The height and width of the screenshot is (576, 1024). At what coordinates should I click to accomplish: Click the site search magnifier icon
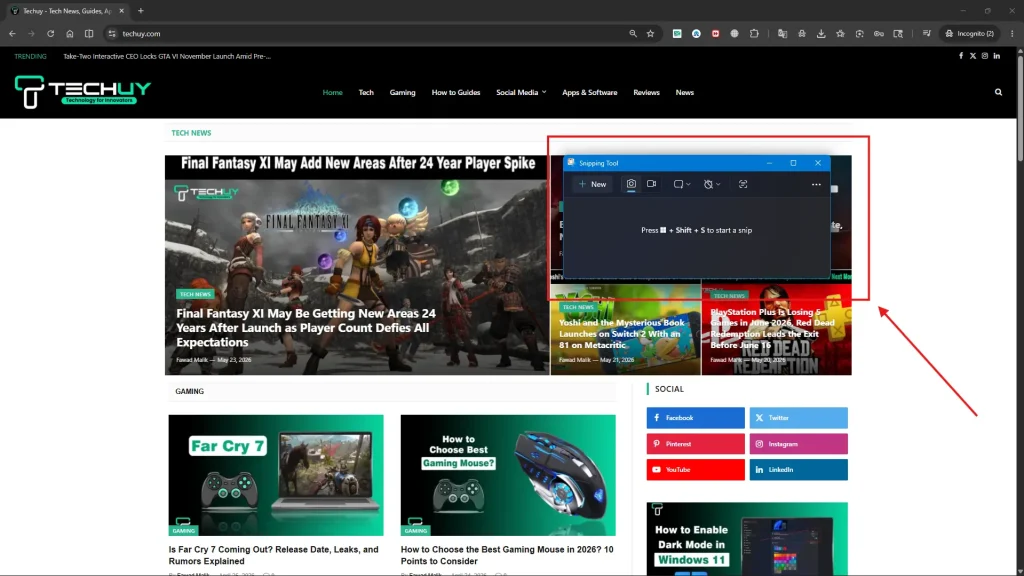point(998,93)
